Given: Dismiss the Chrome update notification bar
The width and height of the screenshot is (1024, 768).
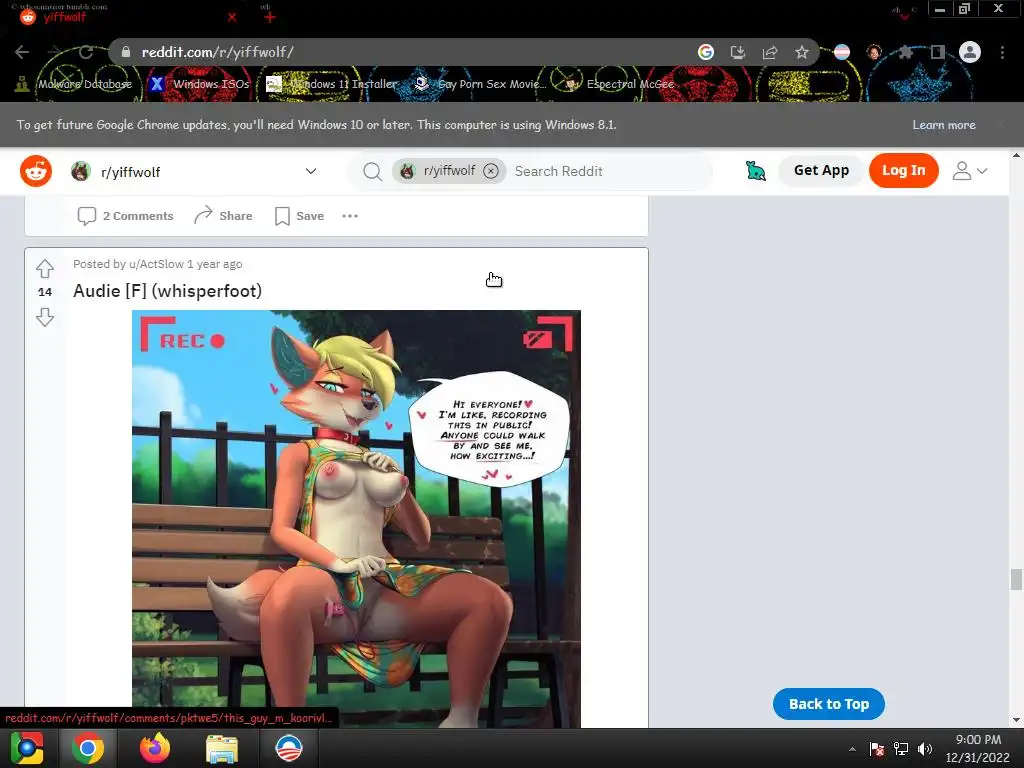Looking at the screenshot, I should coord(999,124).
